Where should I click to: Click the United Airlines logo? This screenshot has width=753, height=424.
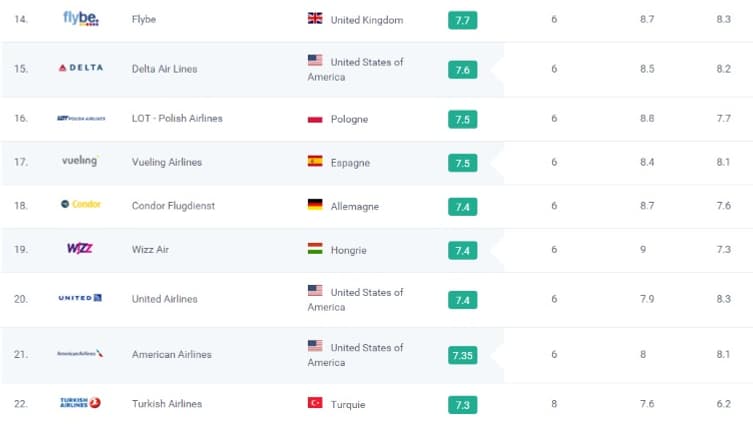tap(80, 298)
